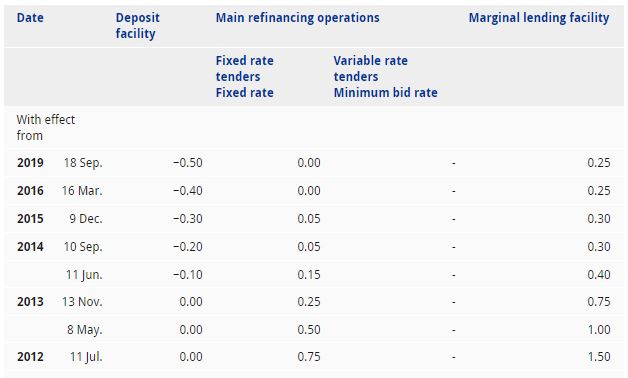Select the 2019 year label
The image size is (628, 378).
30,163
